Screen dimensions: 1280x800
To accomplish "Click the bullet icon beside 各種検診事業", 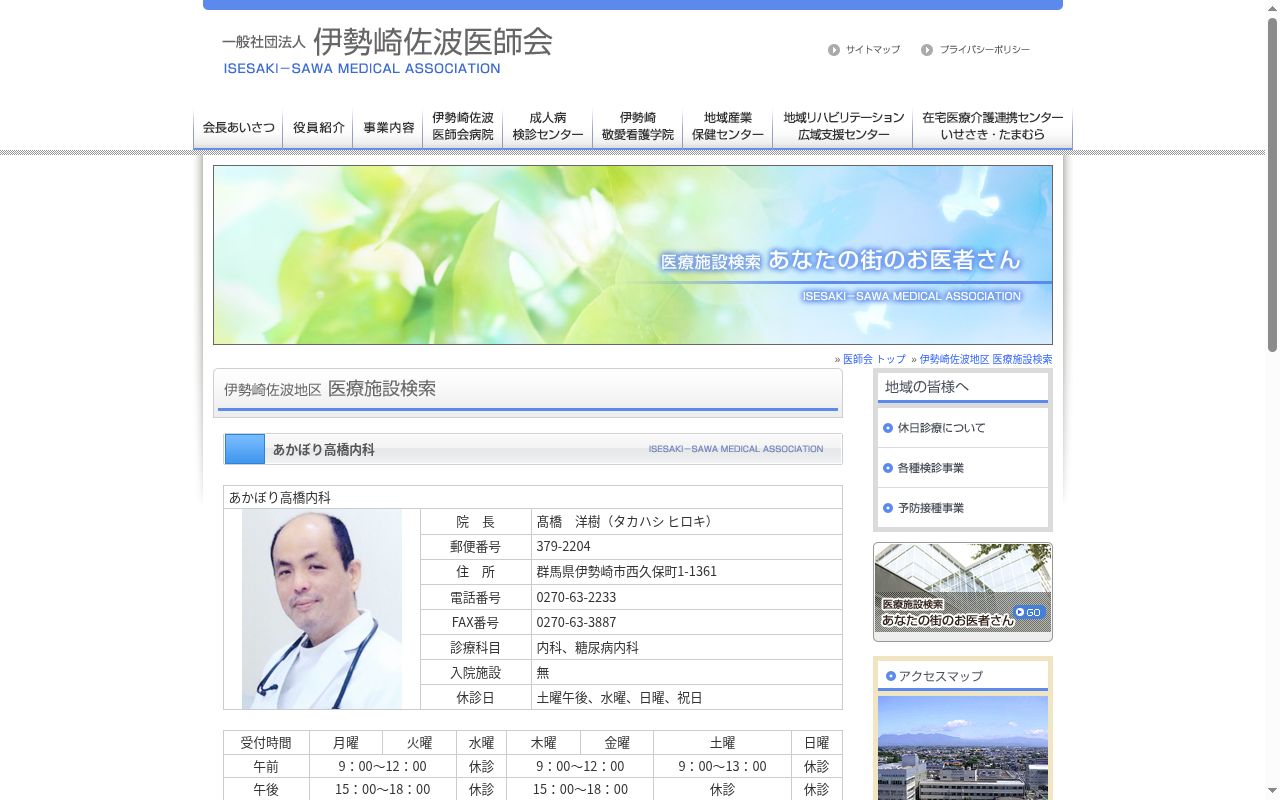I will click(888, 468).
